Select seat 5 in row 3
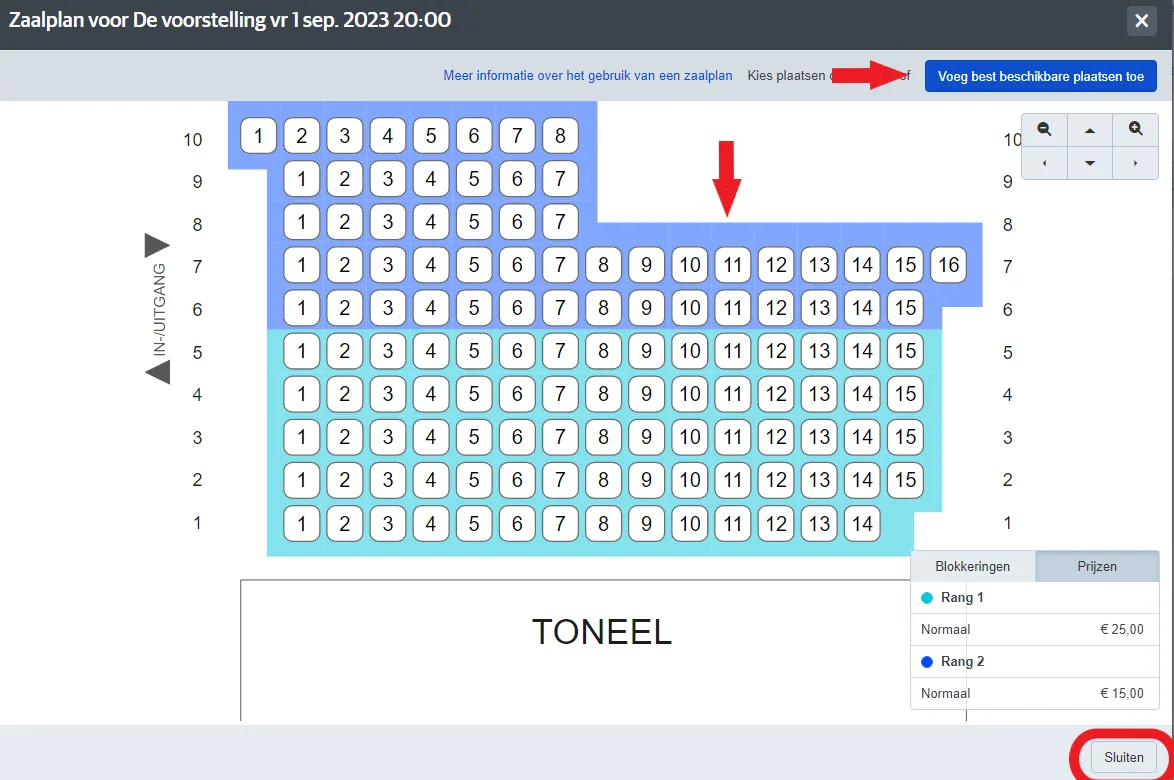 [x=474, y=437]
